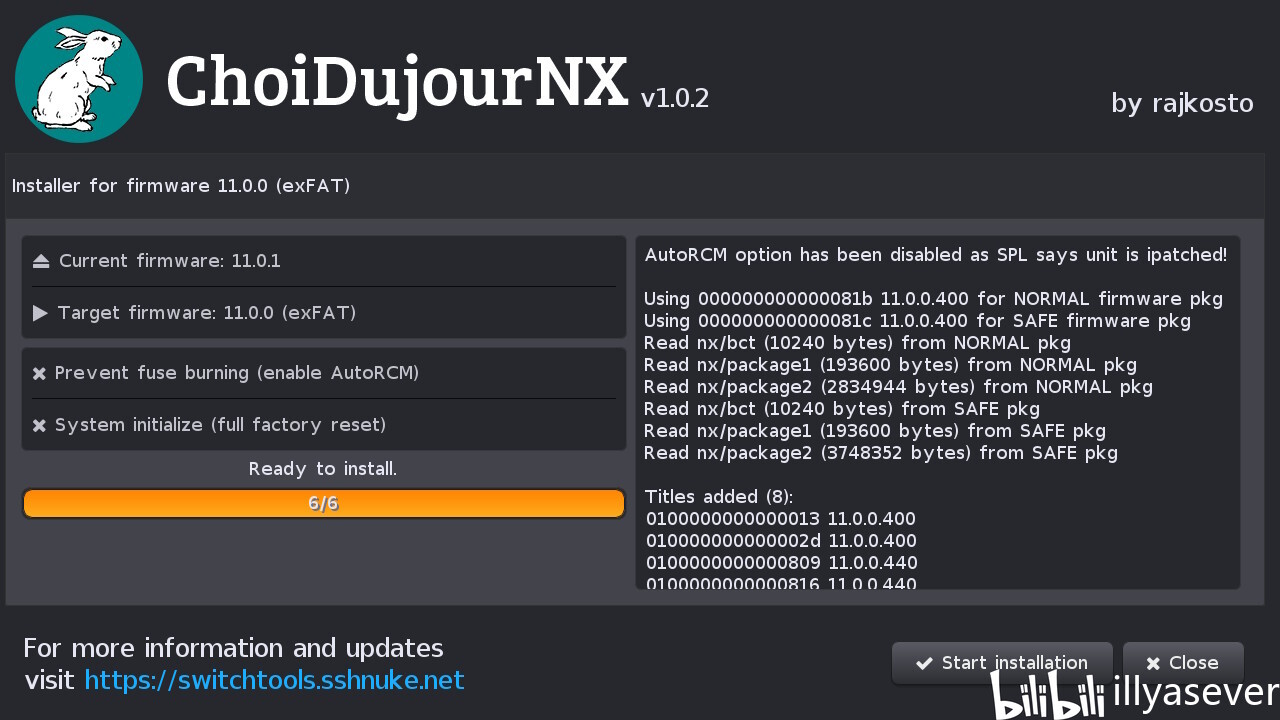This screenshot has height=720, width=1280.
Task: Click the by rajkosto credit text
Action: click(x=1182, y=103)
